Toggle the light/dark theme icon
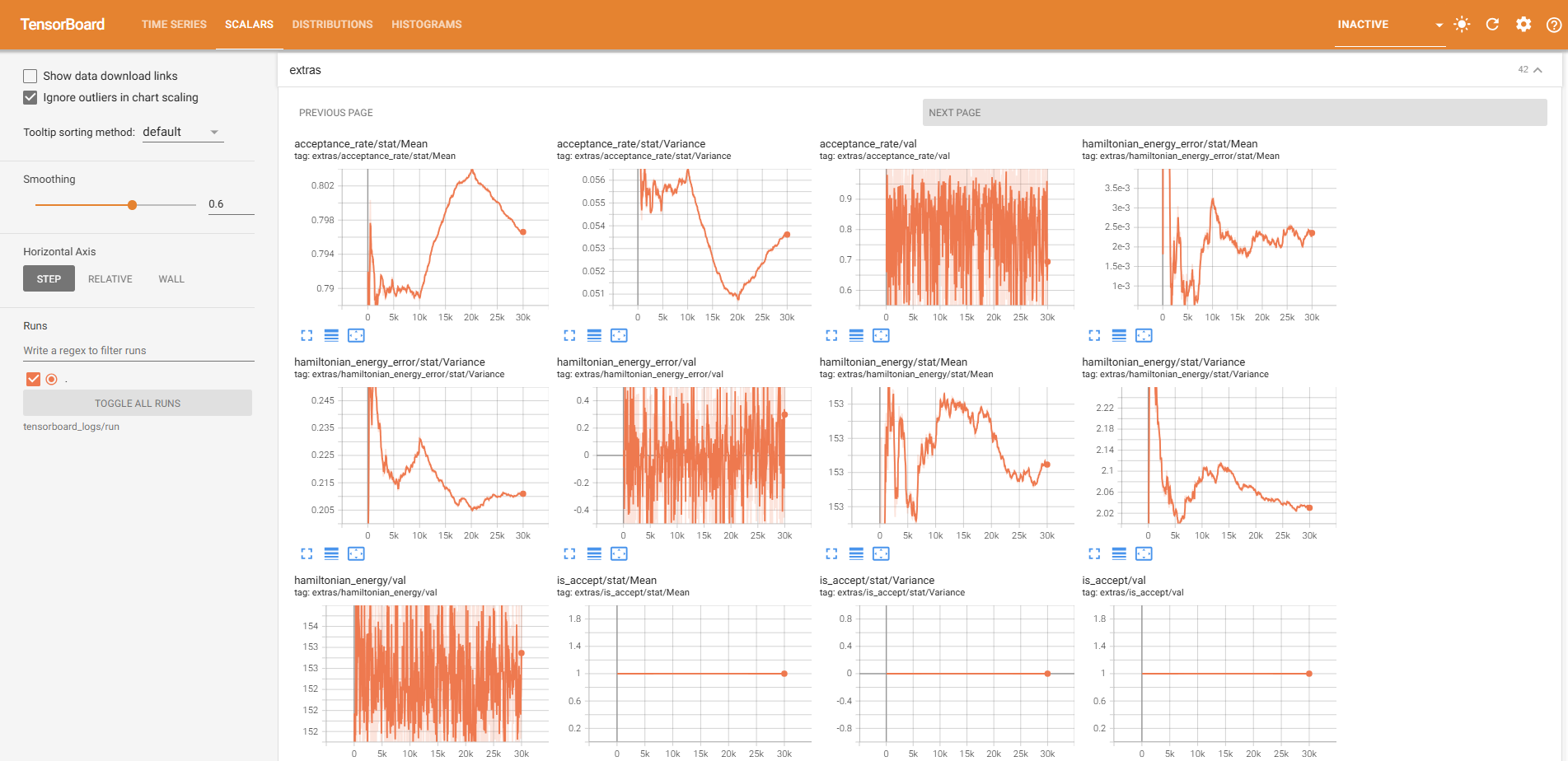The image size is (1568, 761). (1462, 25)
